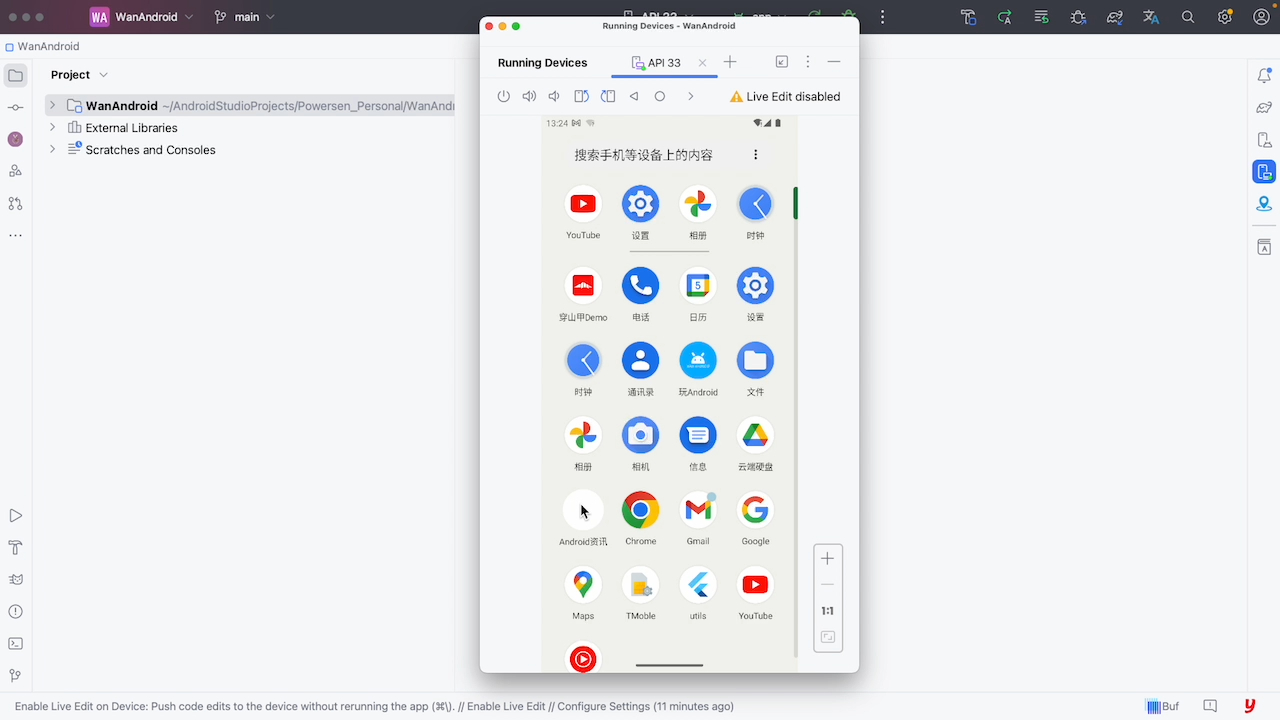This screenshot has height=720, width=1280.
Task: Launch YouTube in the top app row
Action: pos(583,212)
